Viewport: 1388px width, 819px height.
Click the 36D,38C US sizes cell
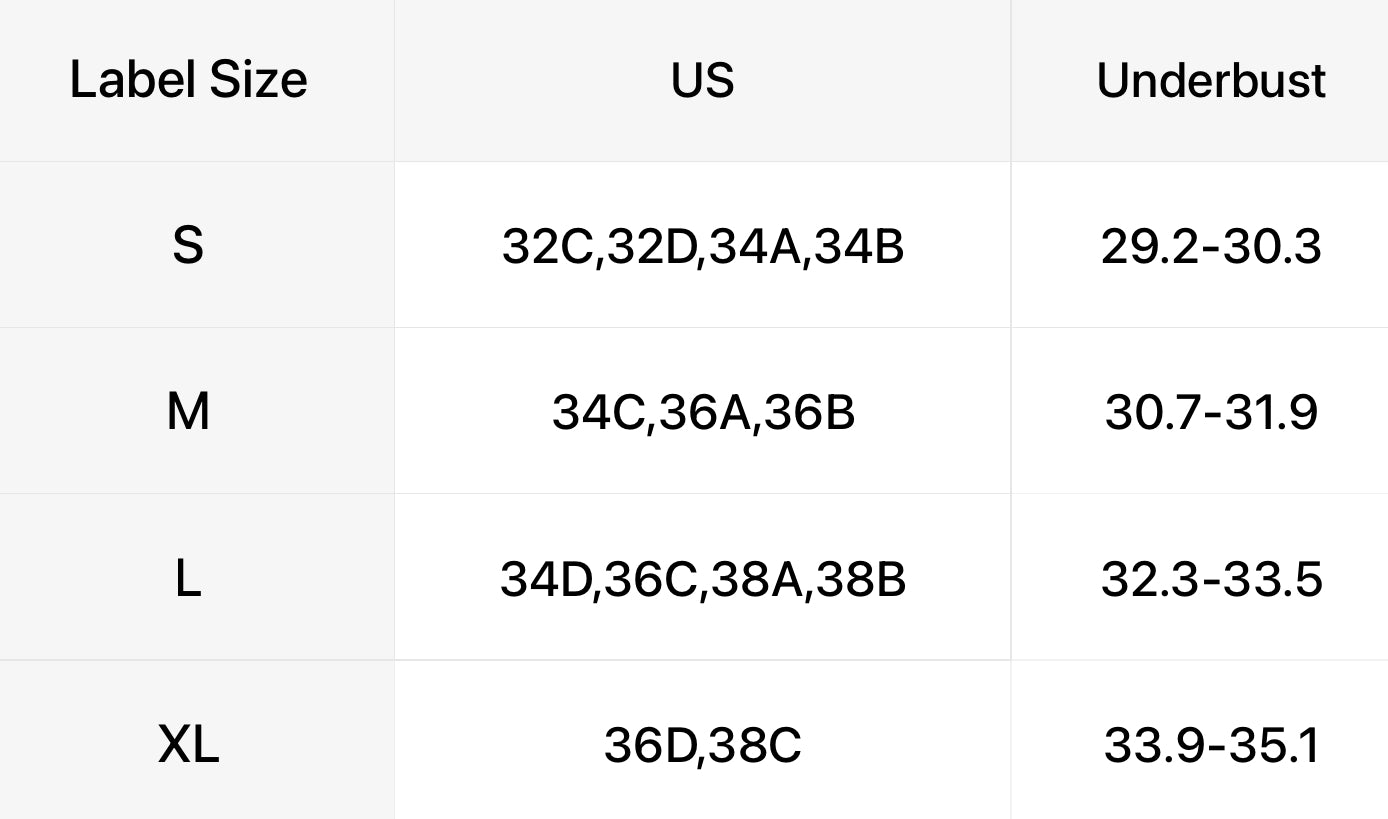pos(702,745)
